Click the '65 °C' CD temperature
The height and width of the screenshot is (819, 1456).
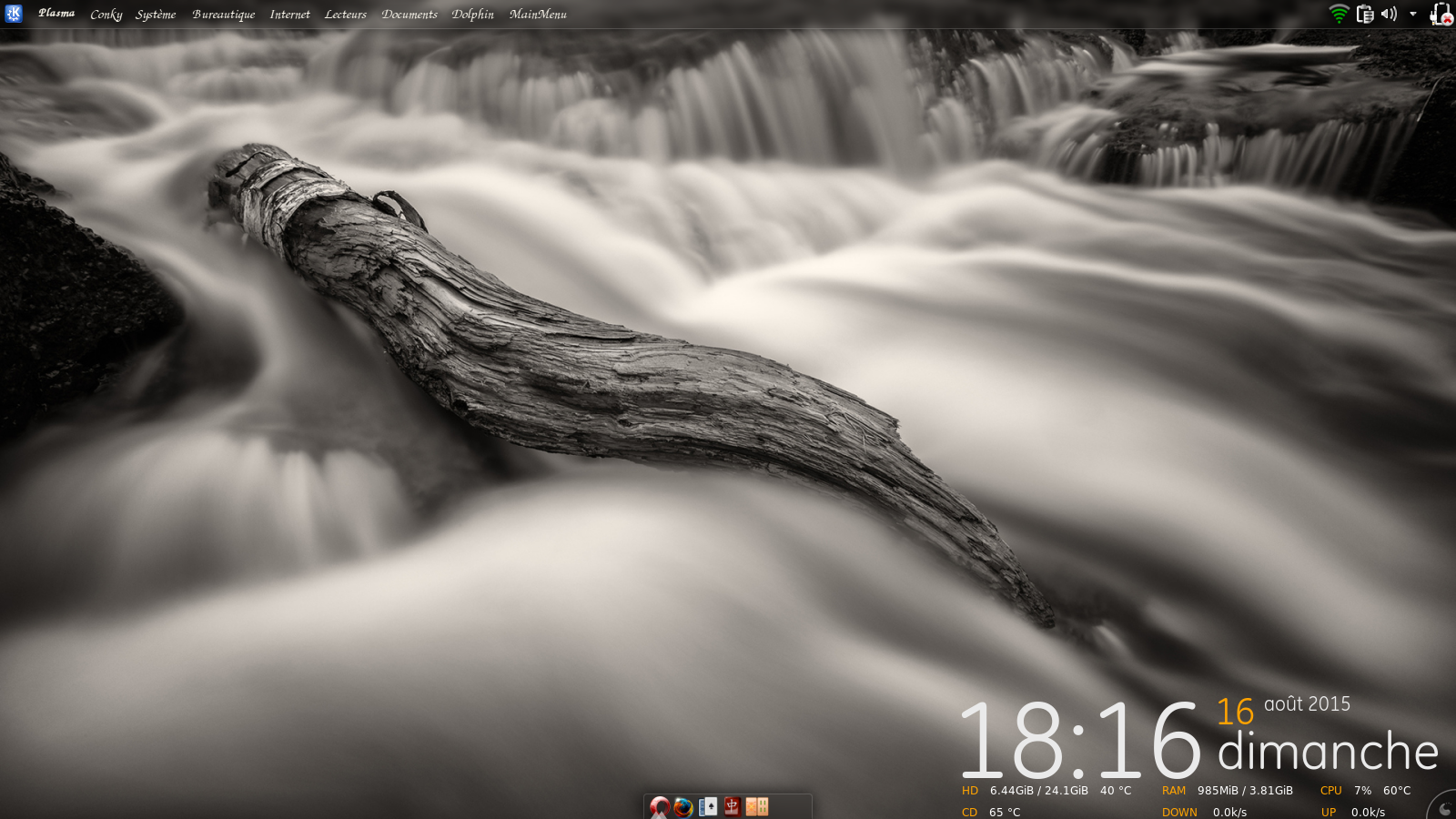tap(1005, 813)
